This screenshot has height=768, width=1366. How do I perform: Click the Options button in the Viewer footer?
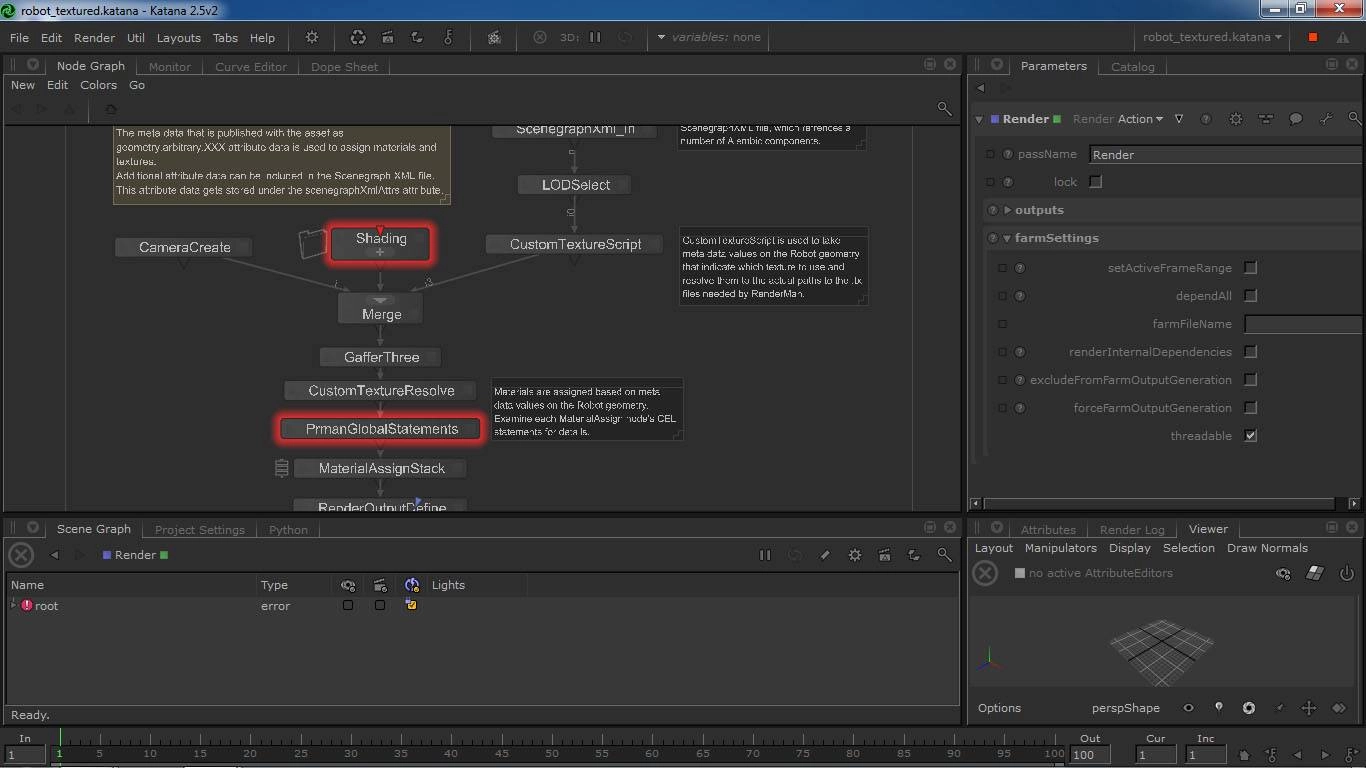tap(1000, 708)
